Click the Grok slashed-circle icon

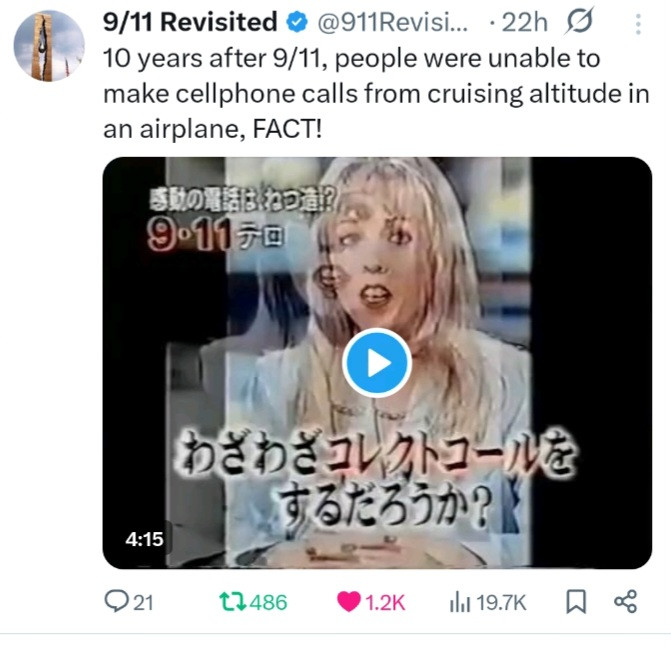(579, 21)
